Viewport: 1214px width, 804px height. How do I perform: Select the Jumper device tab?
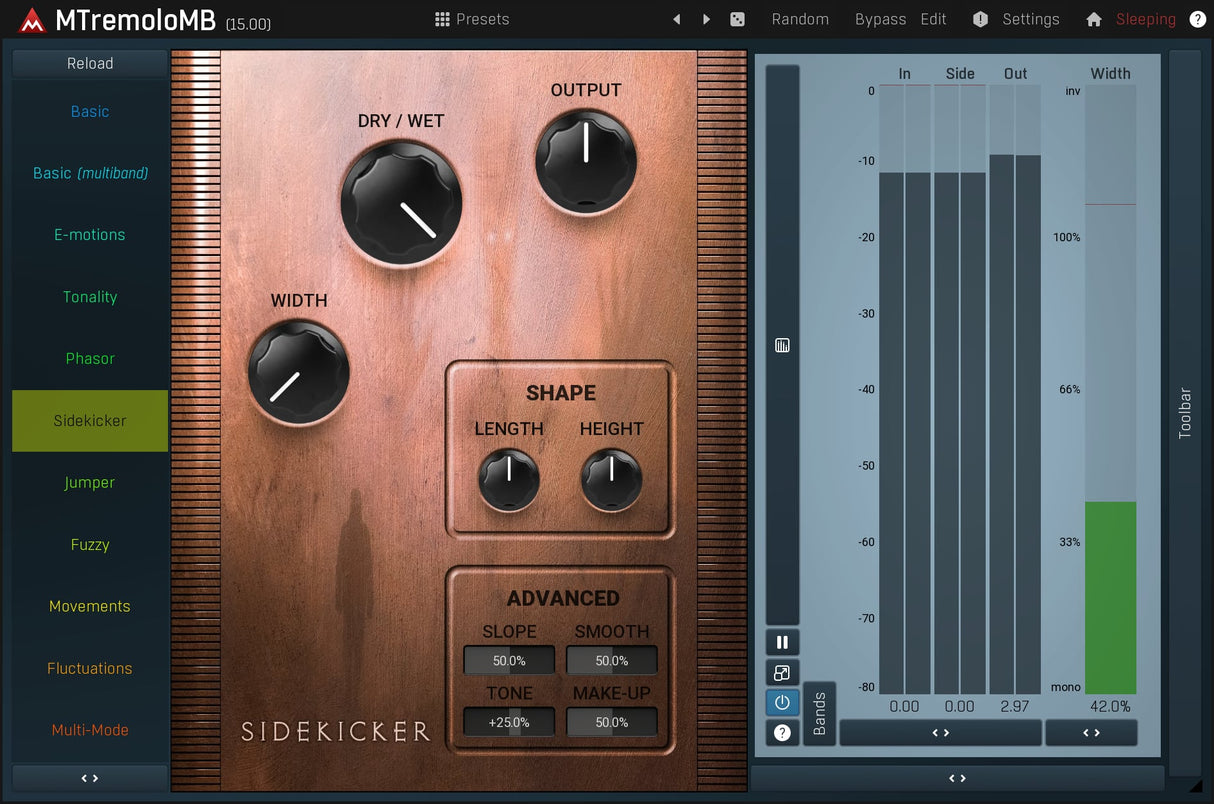(x=90, y=483)
